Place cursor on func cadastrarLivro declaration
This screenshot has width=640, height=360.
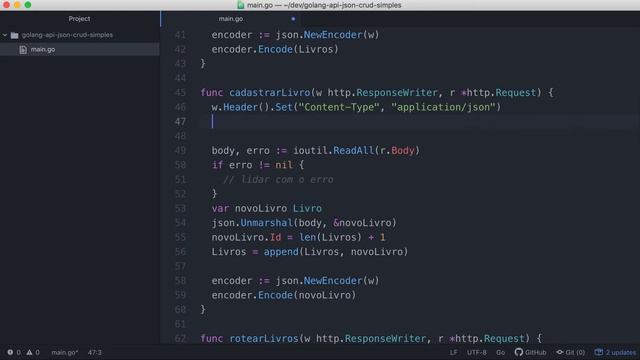point(377,93)
